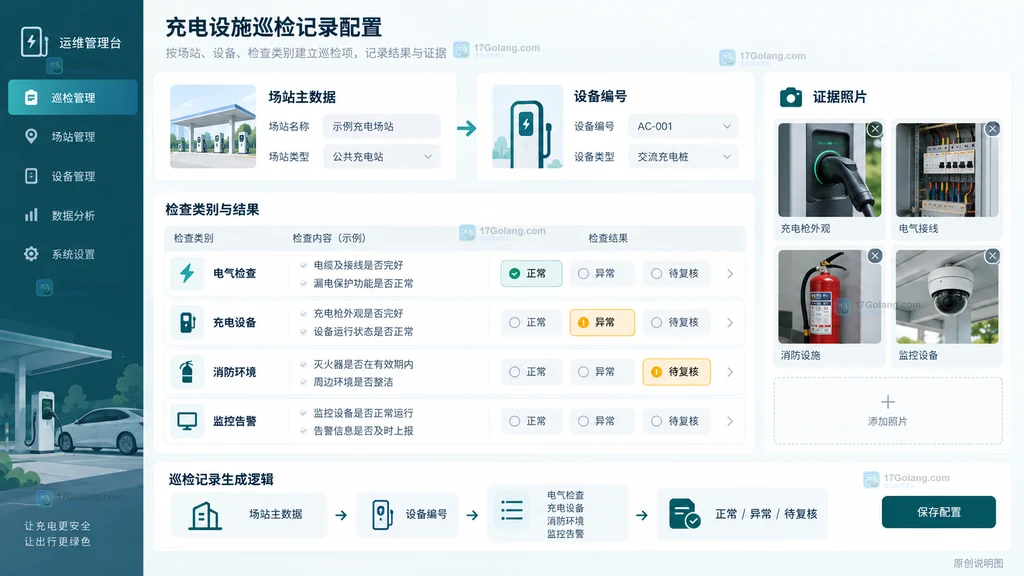The height and width of the screenshot is (576, 1024).
Task: Expand the 电气检查 row chevron
Action: point(730,274)
